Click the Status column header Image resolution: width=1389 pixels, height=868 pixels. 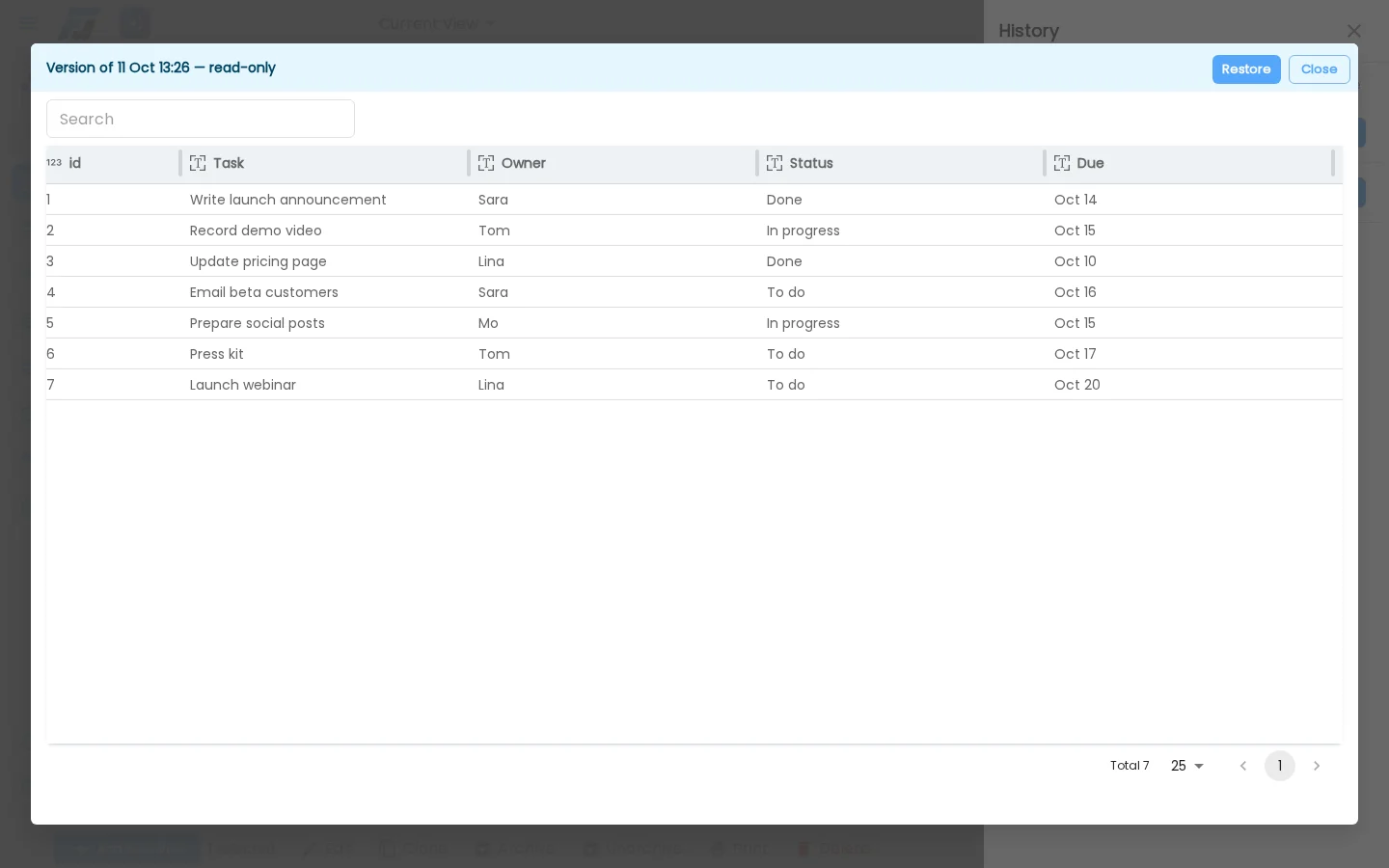[901, 163]
